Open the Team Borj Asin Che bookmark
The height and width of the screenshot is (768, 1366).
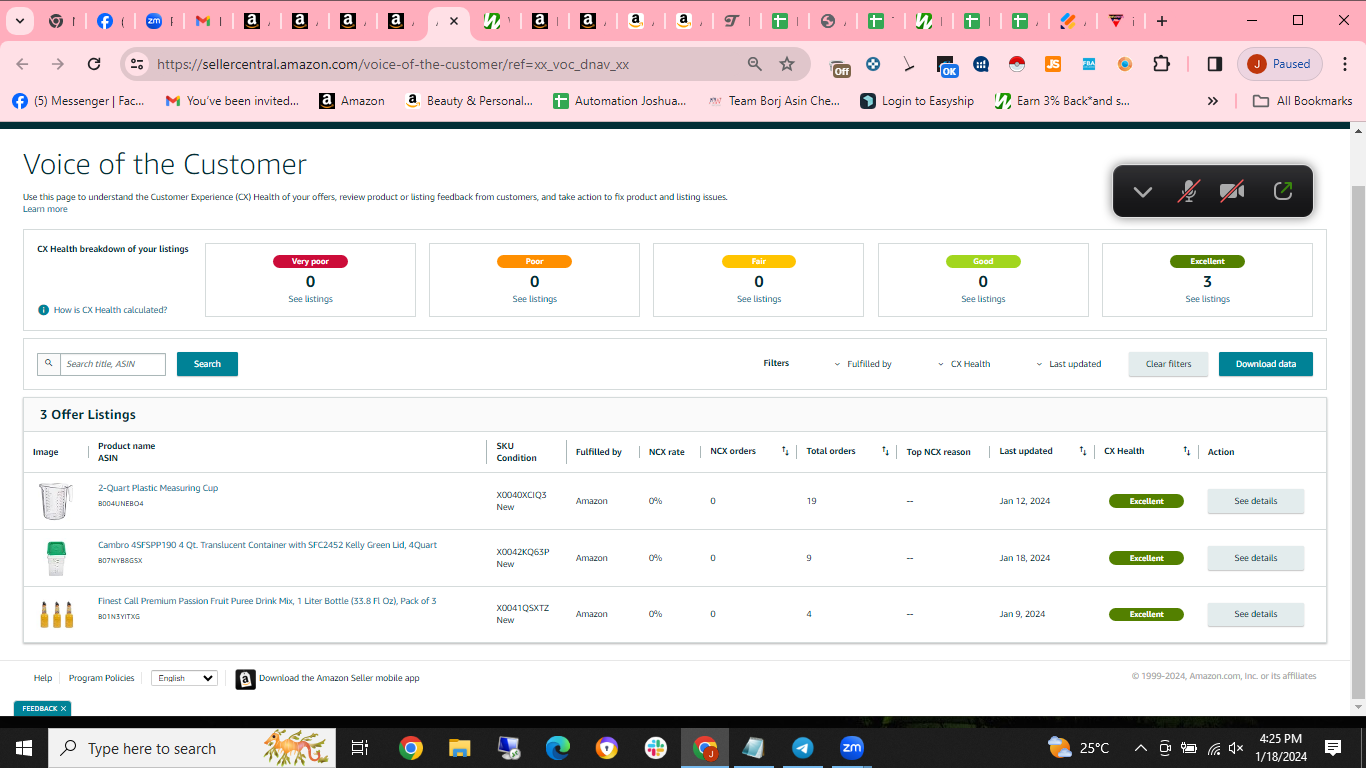coord(774,101)
